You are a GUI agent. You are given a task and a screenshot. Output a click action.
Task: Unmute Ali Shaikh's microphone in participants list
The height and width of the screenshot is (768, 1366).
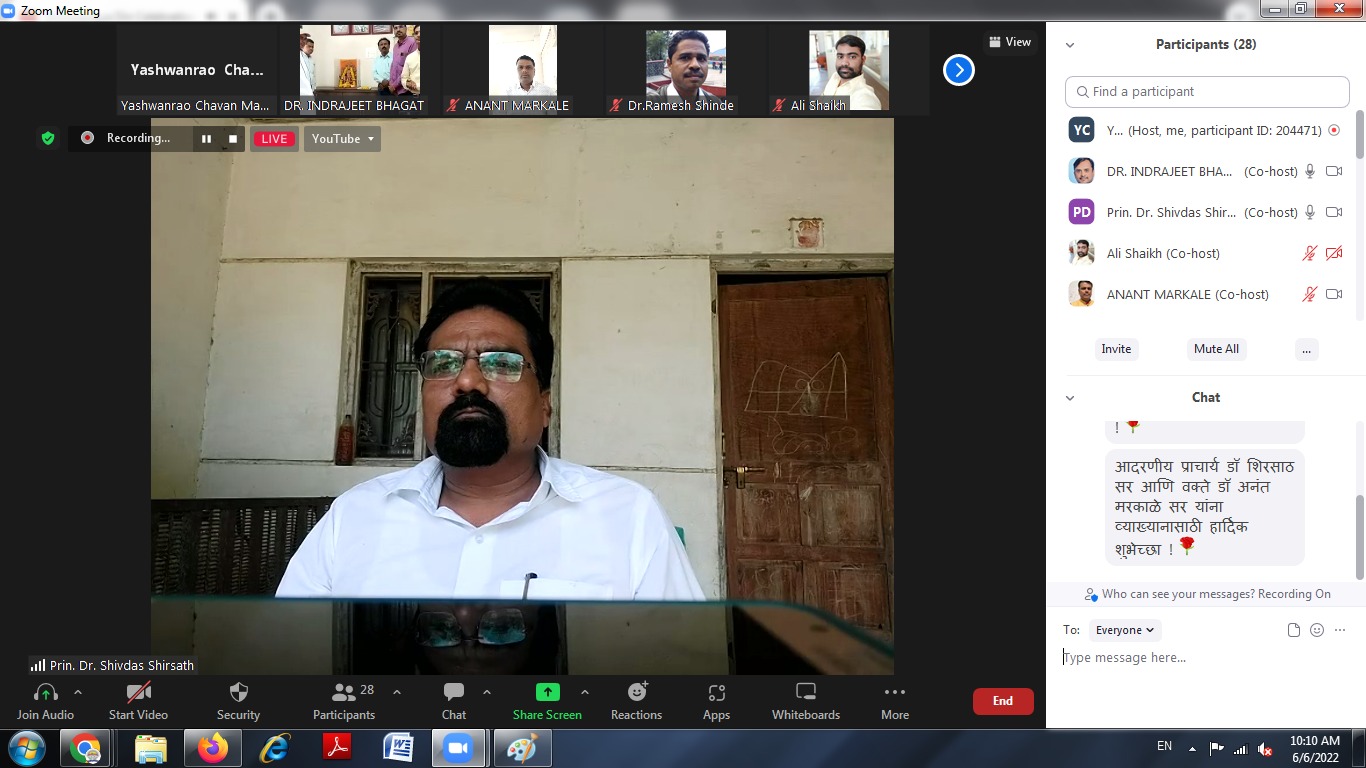pyautogui.click(x=1309, y=254)
